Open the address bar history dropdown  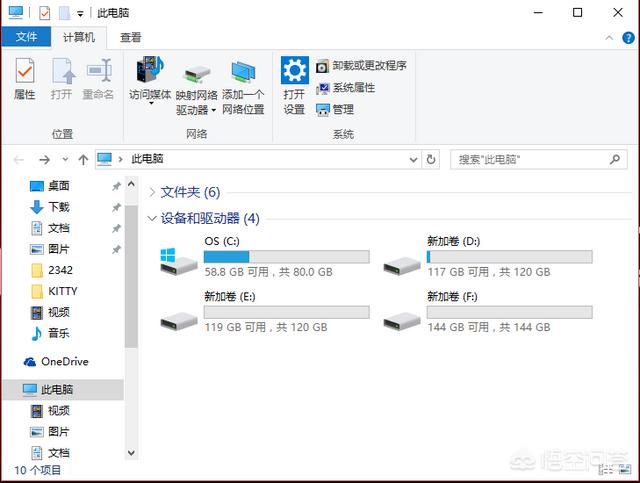413,160
